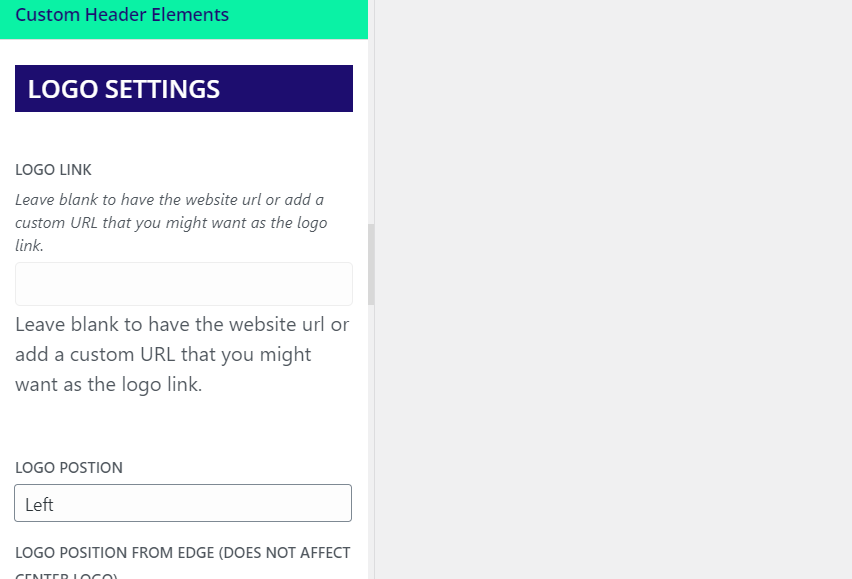This screenshot has height=579, width=852.
Task: Click the right end of Logo Position box
Action: coord(335,503)
